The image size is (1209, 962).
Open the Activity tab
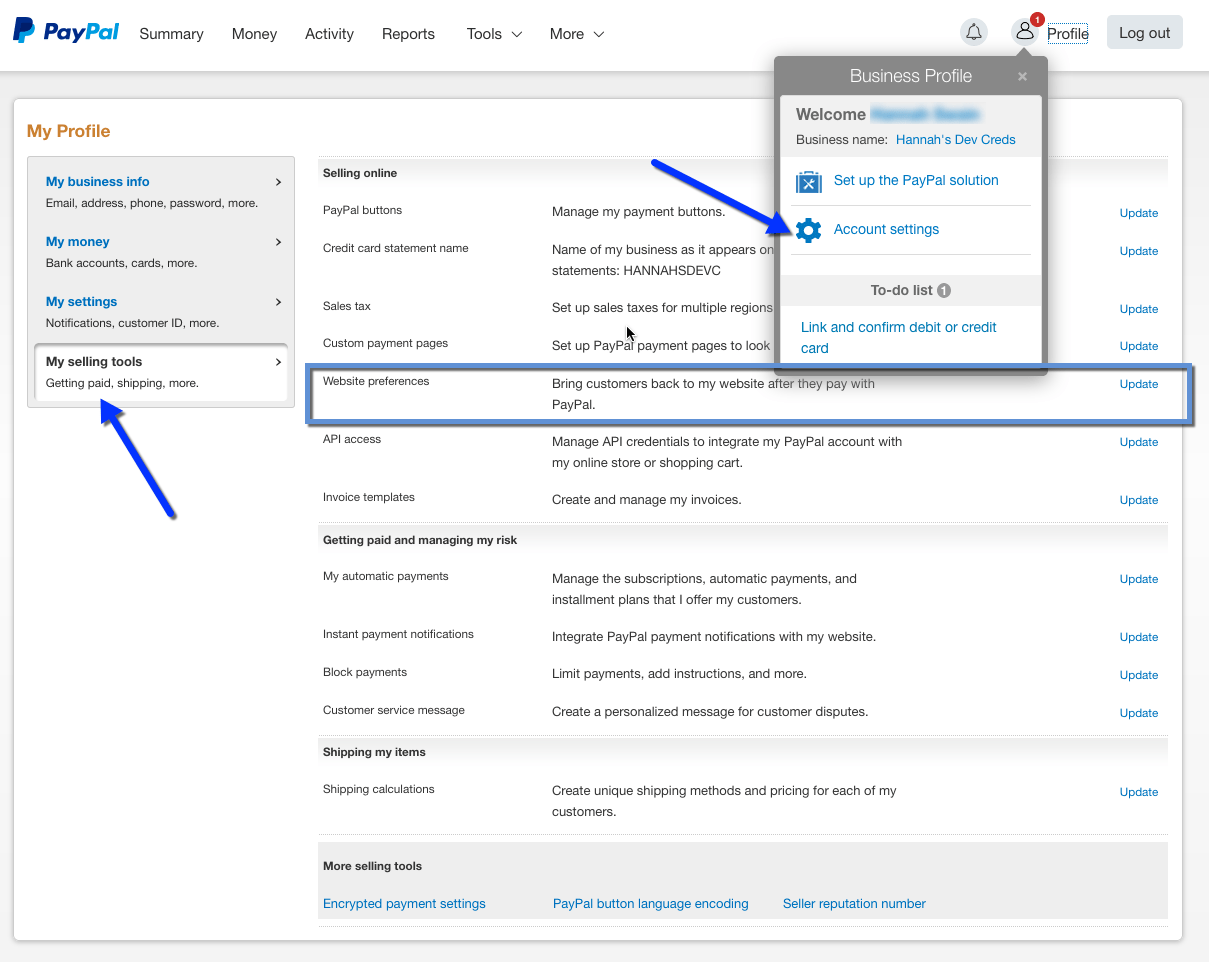pyautogui.click(x=329, y=34)
